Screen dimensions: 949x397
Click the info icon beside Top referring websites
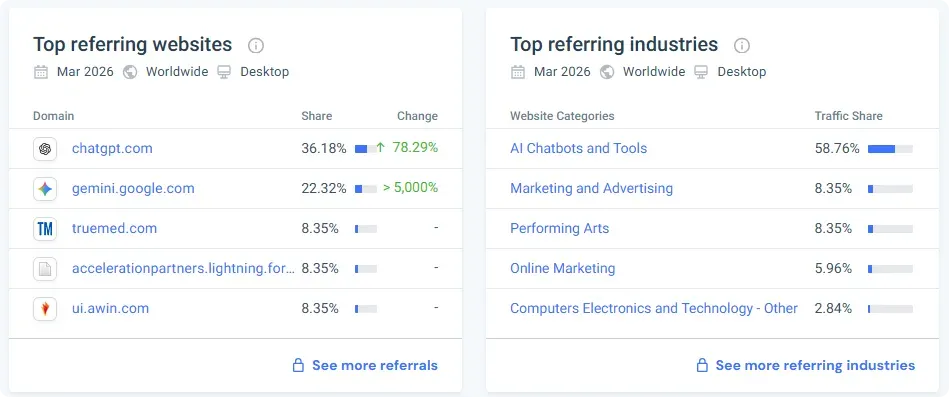256,45
